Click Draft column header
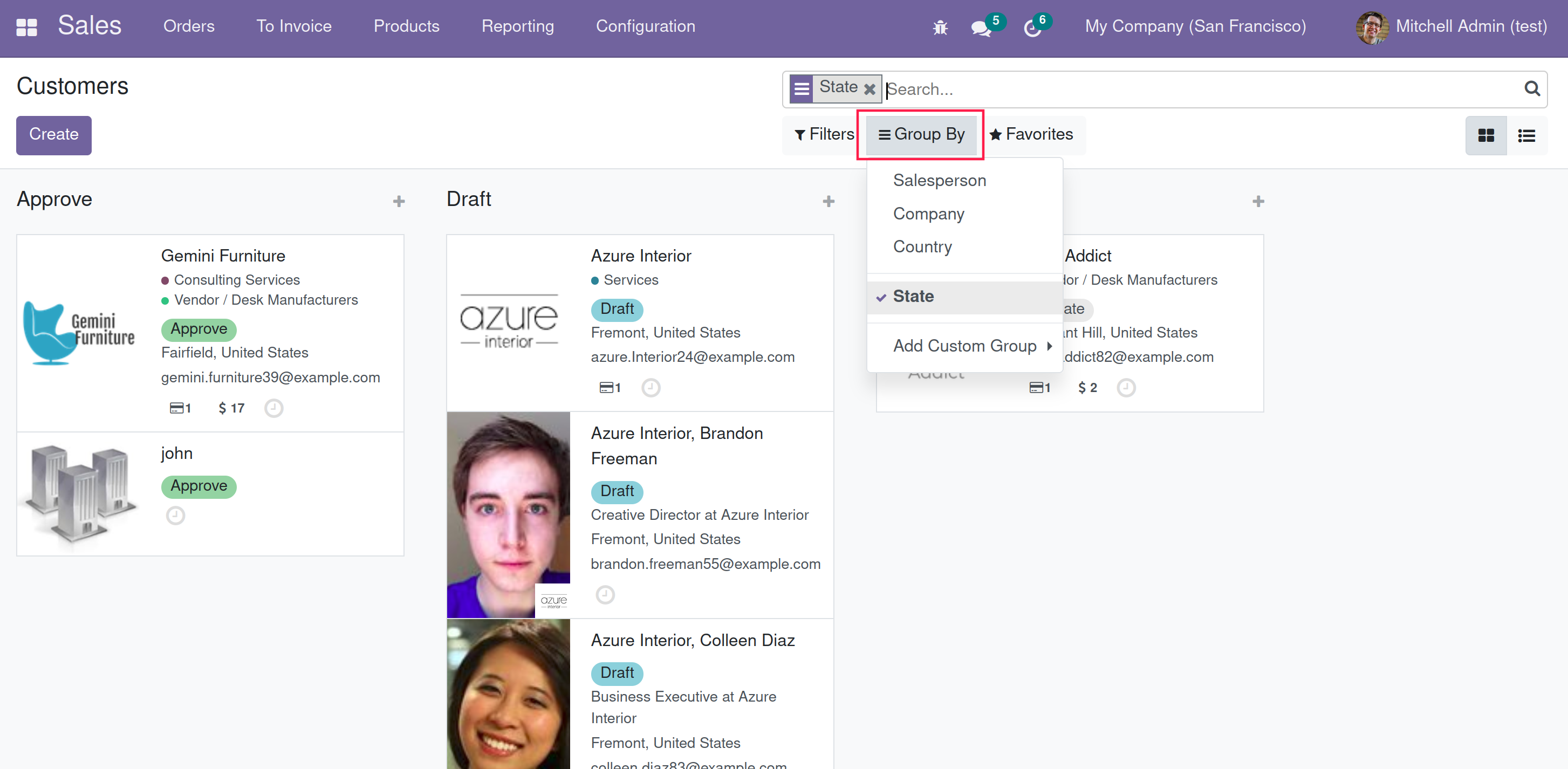 point(468,199)
